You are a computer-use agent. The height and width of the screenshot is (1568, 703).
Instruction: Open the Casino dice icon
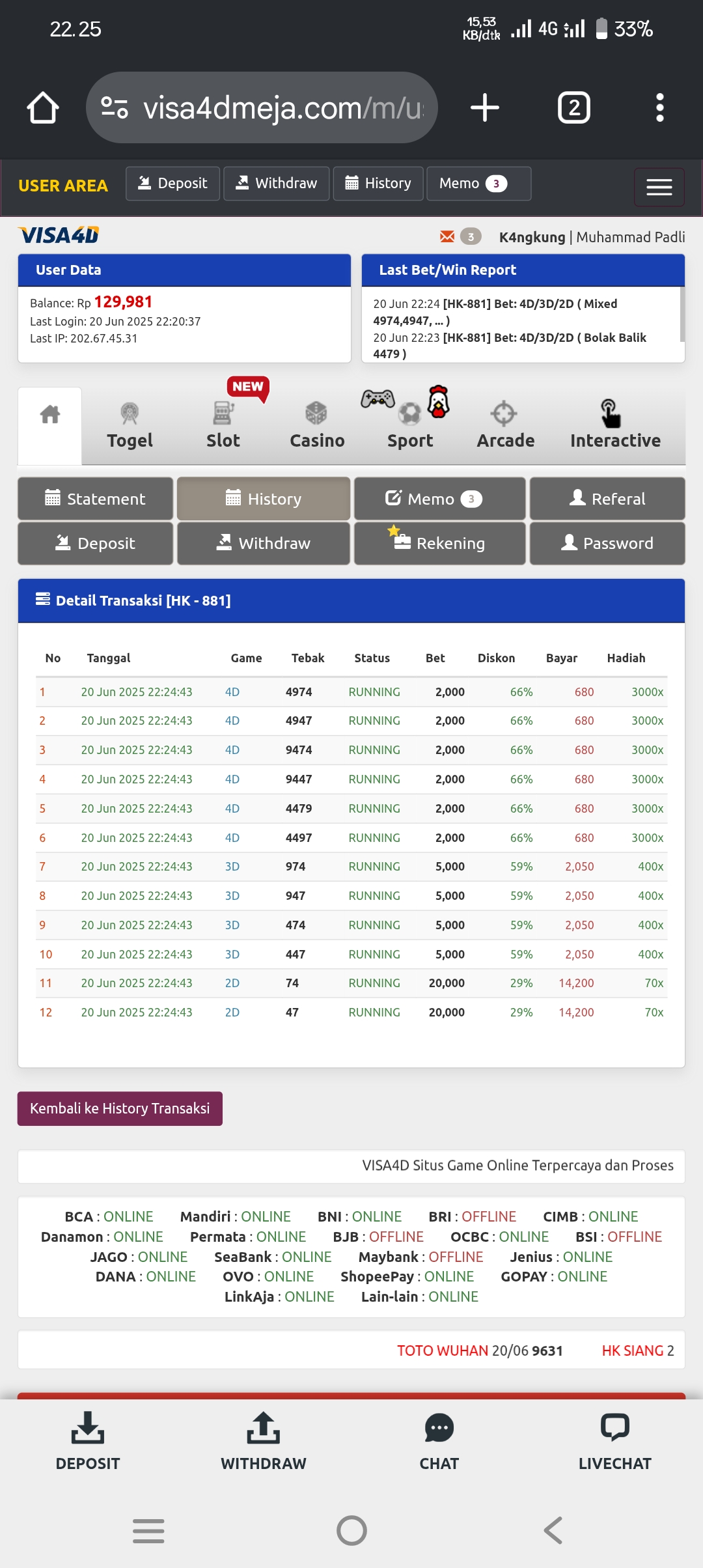[316, 414]
